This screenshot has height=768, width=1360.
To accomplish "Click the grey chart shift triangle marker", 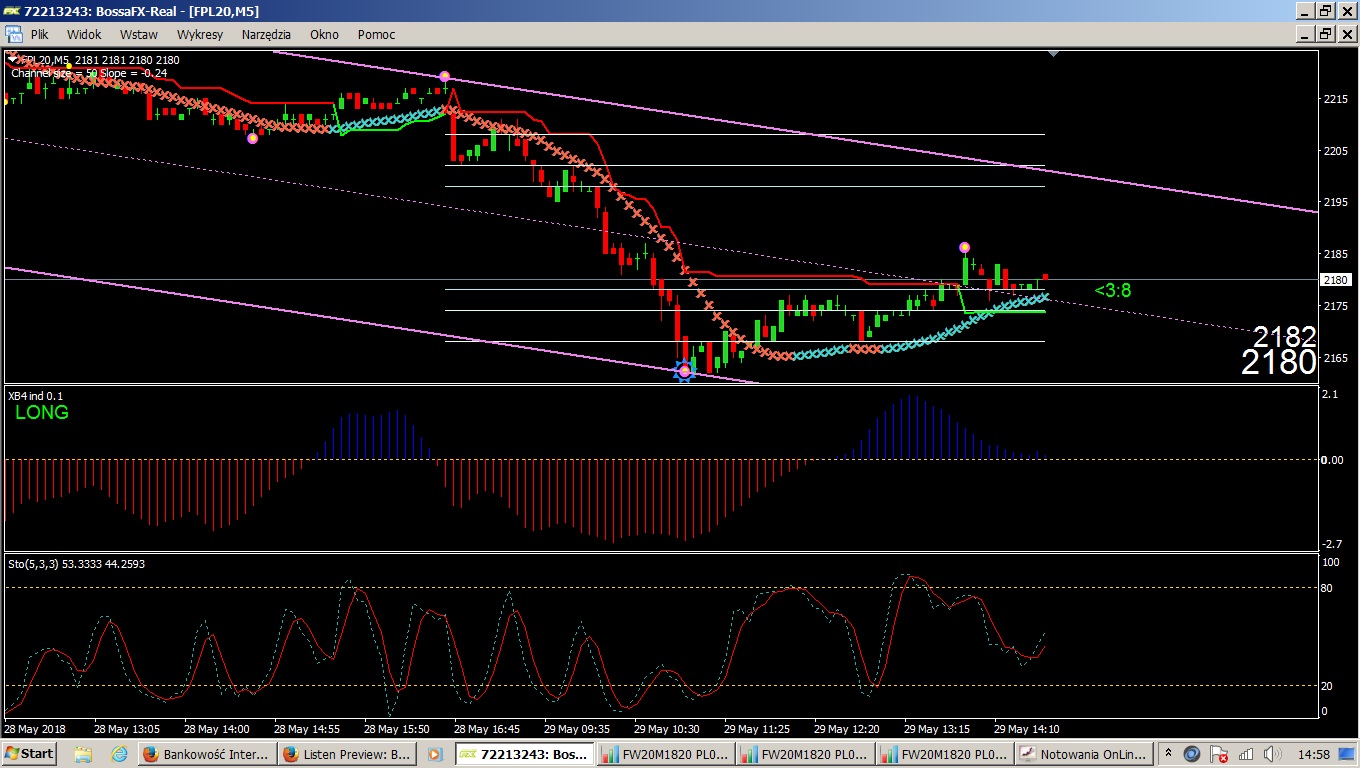I will pyautogui.click(x=1053, y=53).
